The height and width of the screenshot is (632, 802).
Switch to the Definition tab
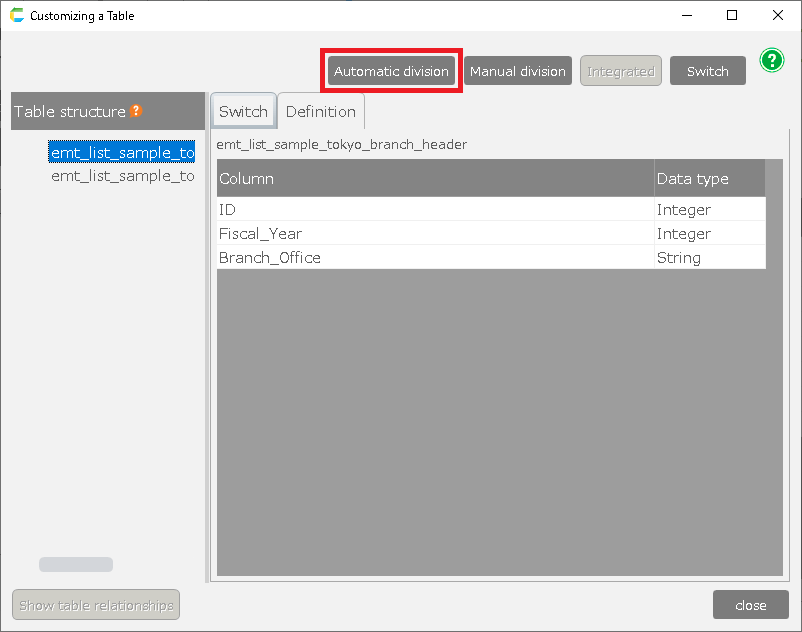tap(320, 111)
